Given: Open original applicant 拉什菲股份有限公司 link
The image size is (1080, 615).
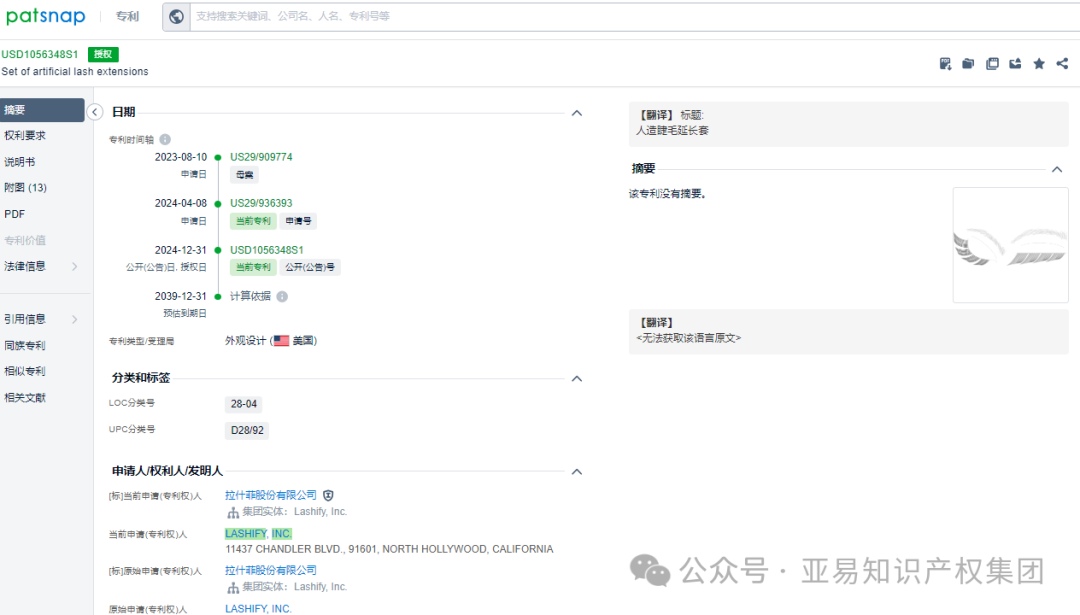Looking at the screenshot, I should 271,570.
